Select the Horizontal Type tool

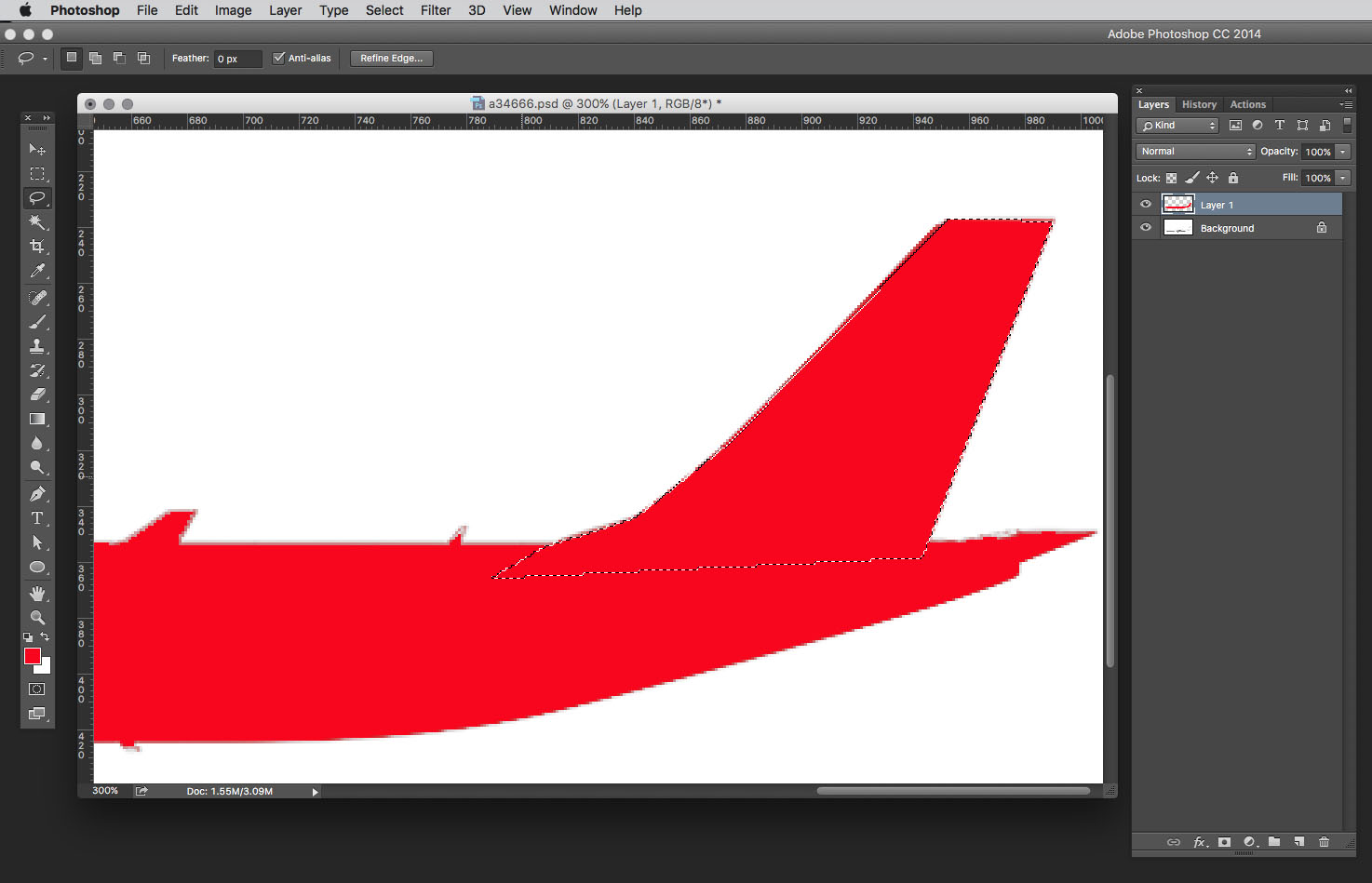[x=37, y=518]
